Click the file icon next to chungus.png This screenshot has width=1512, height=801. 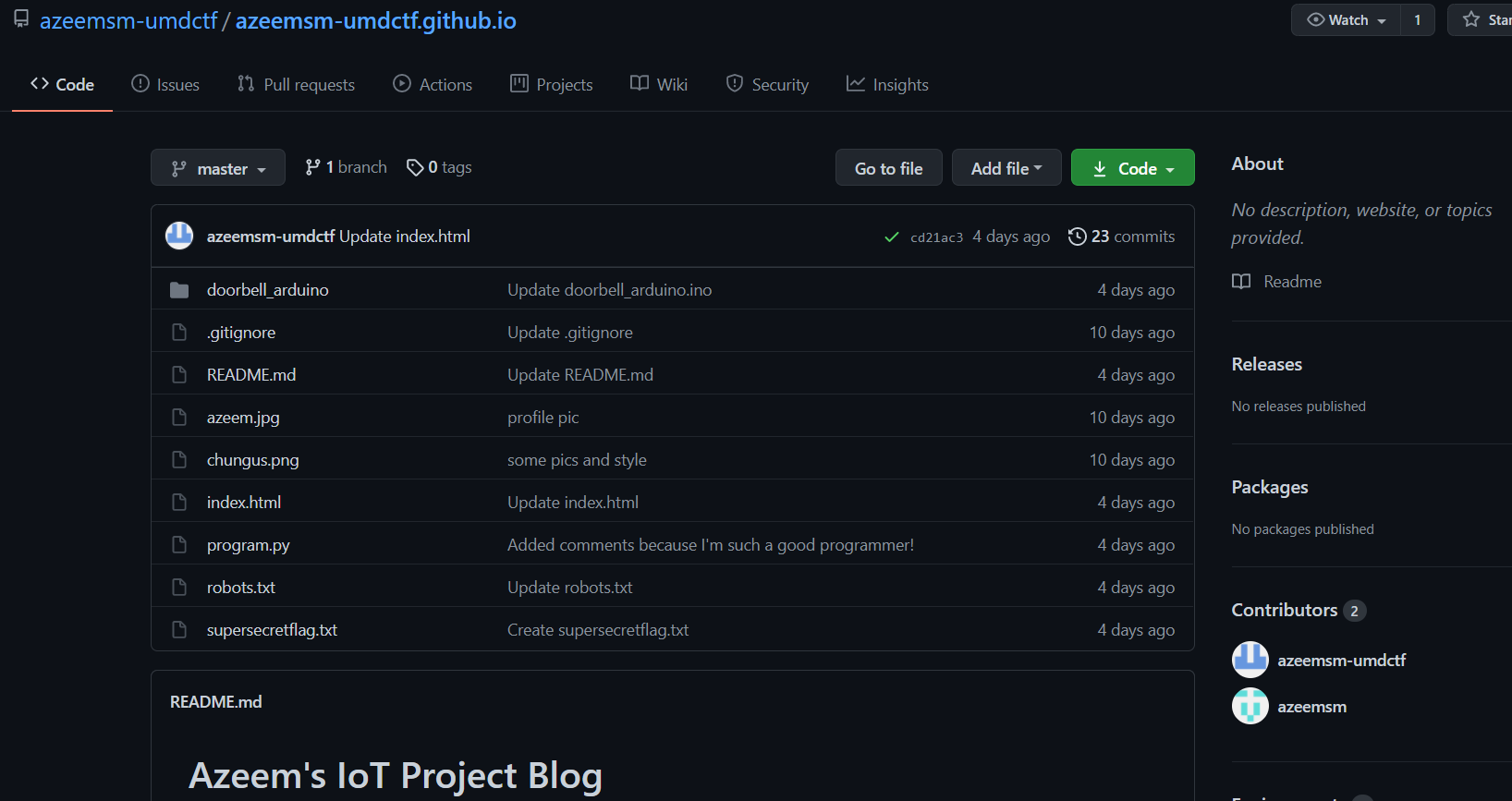tap(179, 460)
